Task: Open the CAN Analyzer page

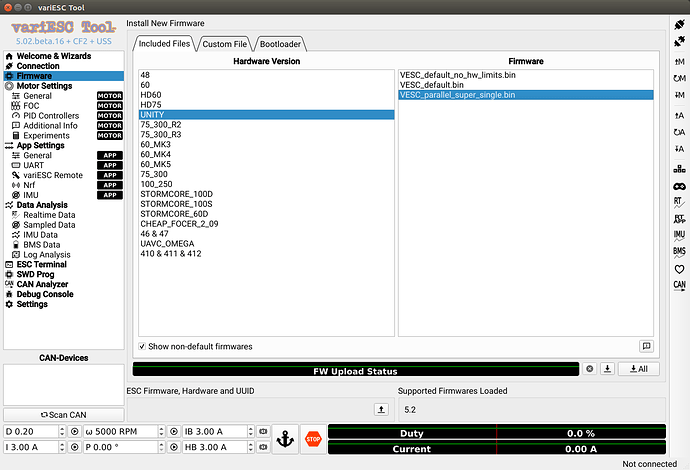Action: click(x=42, y=284)
